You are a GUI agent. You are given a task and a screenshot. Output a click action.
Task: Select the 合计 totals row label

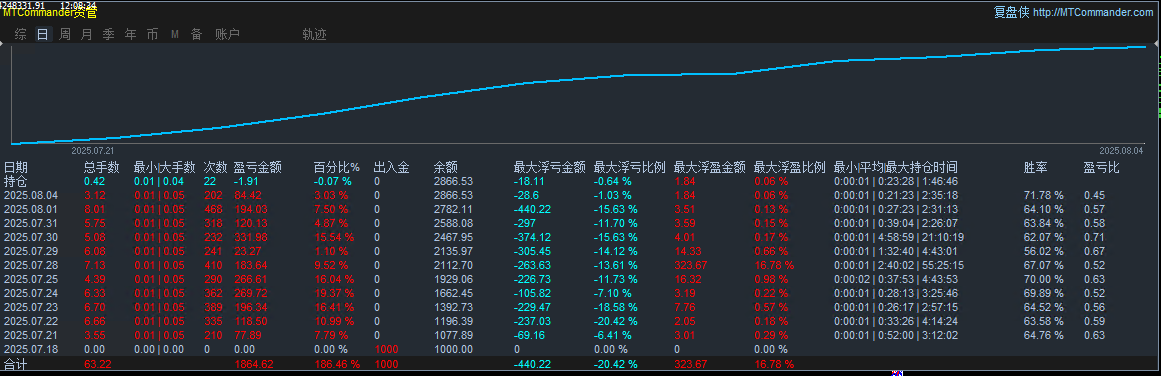coord(16,363)
